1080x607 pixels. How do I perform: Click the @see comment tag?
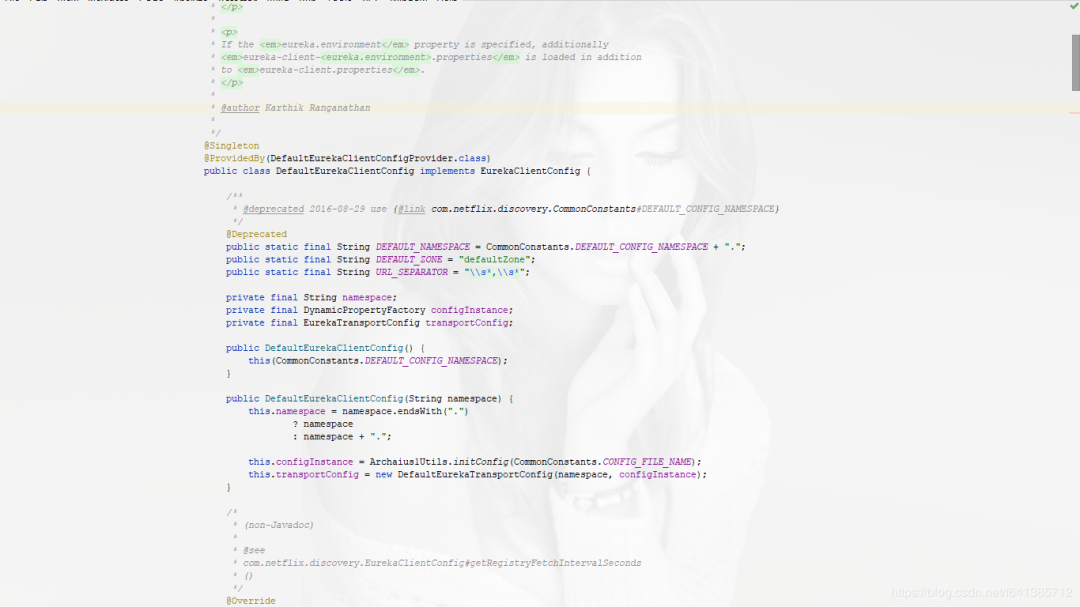[253, 551]
